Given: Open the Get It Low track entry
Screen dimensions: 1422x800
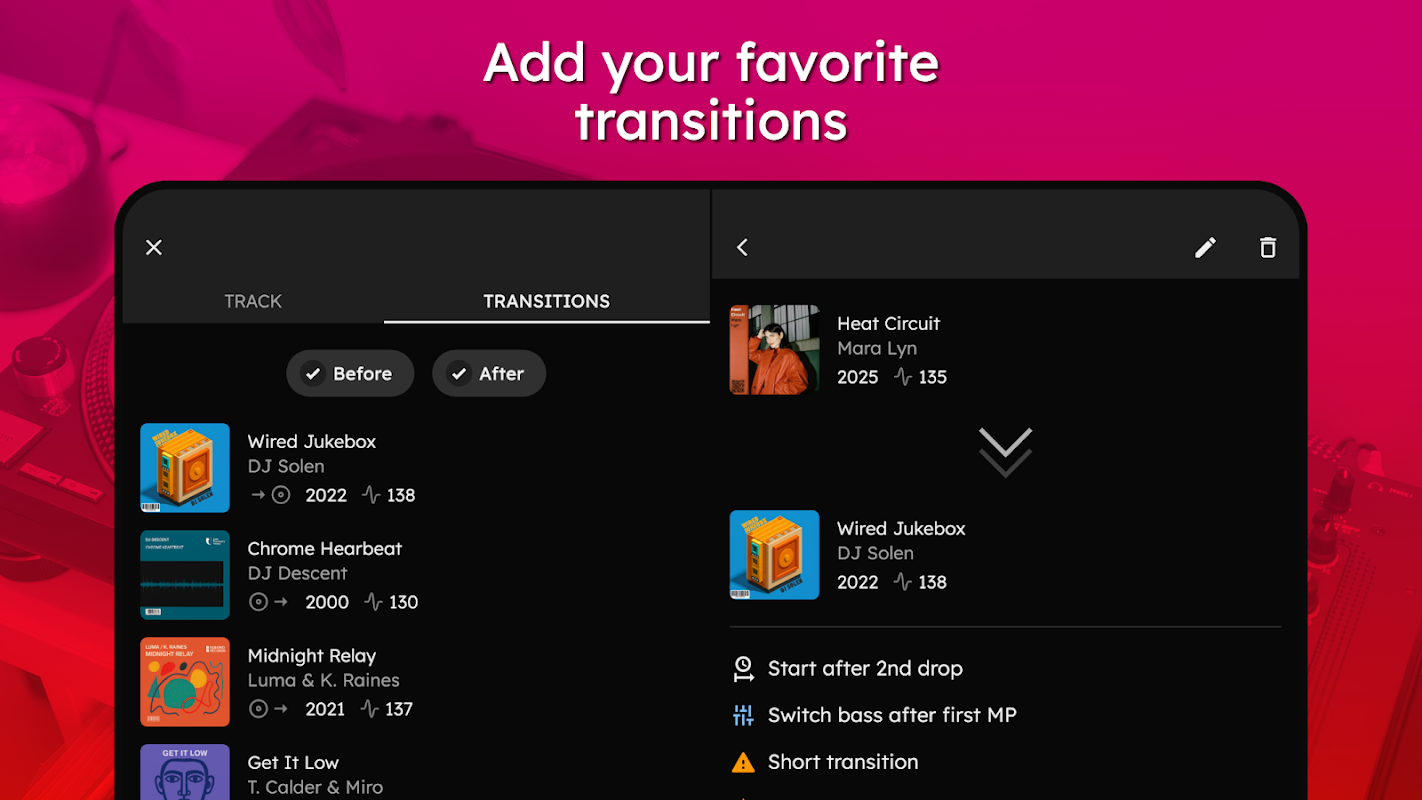Looking at the screenshot, I should pyautogui.click(x=415, y=772).
